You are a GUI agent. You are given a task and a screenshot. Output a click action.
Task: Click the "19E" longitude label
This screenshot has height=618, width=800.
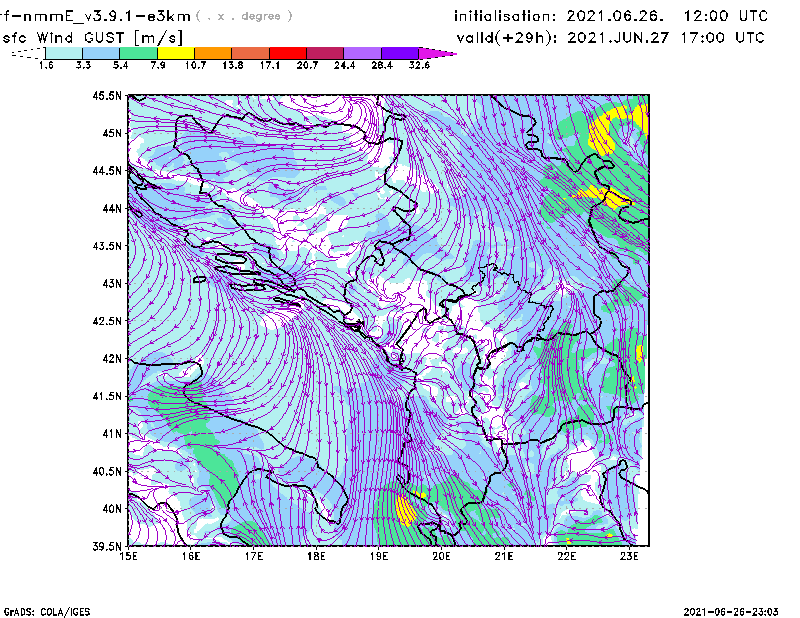click(x=379, y=556)
